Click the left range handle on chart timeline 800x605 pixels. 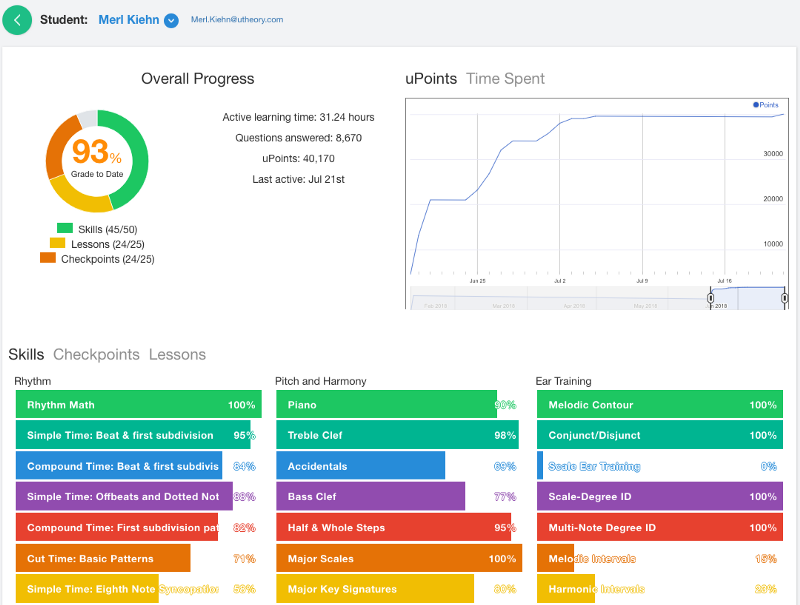(x=710, y=297)
